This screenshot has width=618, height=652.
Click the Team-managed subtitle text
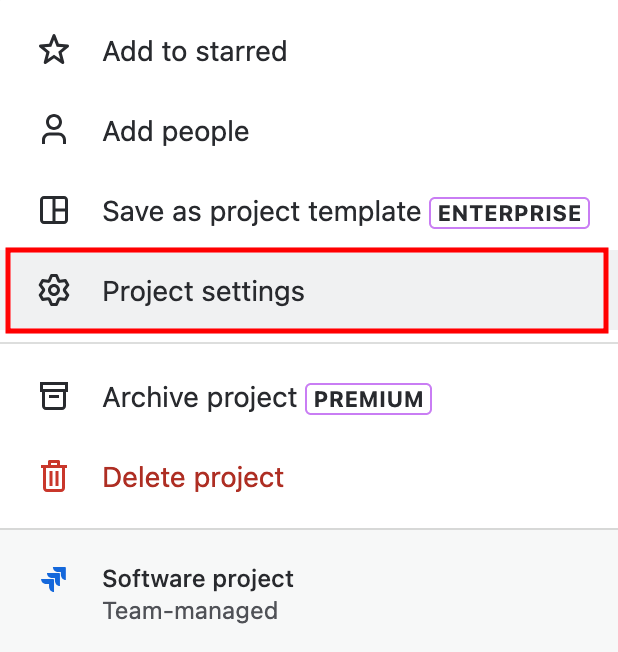pyautogui.click(x=190, y=610)
